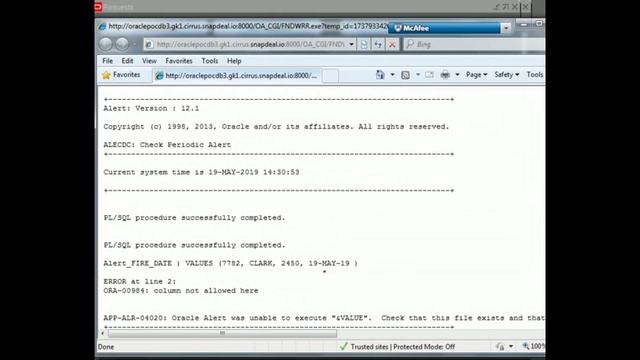The height and width of the screenshot is (360, 640).
Task: Click the magnifier icon in Bing search box
Action: tap(410, 44)
